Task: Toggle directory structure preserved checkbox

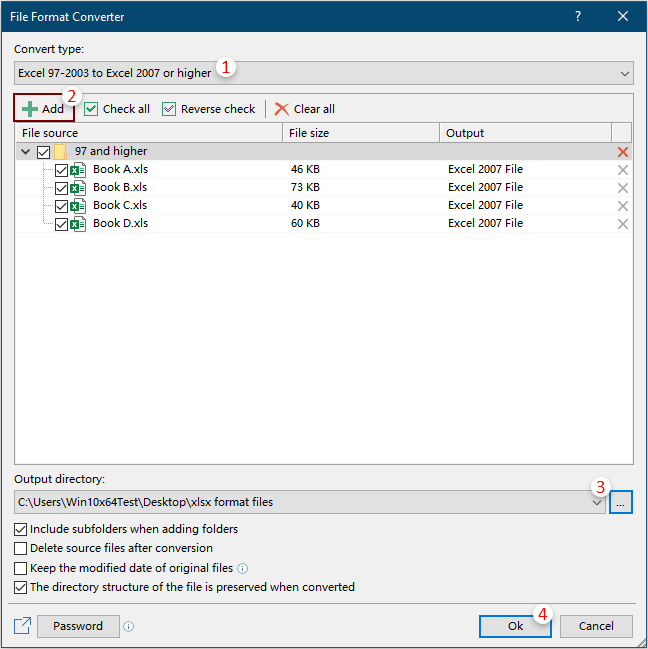Action: (x=20, y=587)
